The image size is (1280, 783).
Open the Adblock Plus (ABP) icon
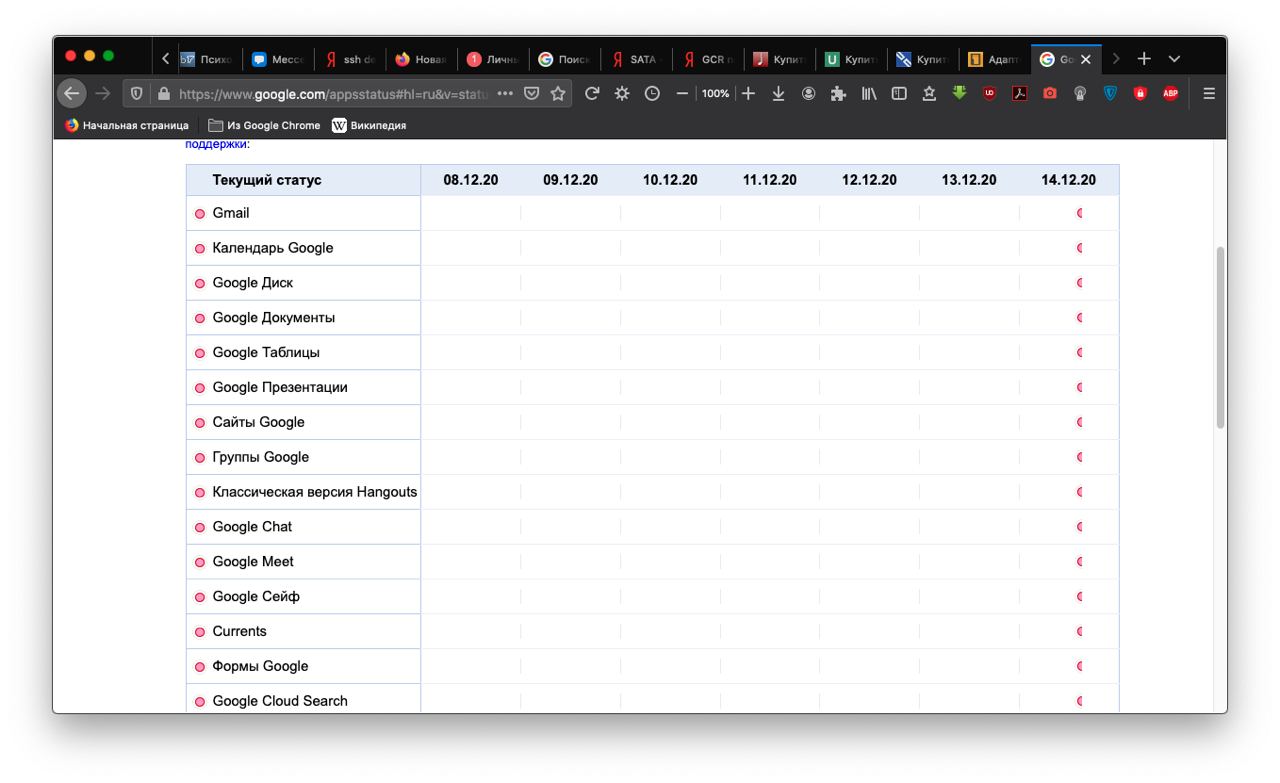click(1169, 94)
